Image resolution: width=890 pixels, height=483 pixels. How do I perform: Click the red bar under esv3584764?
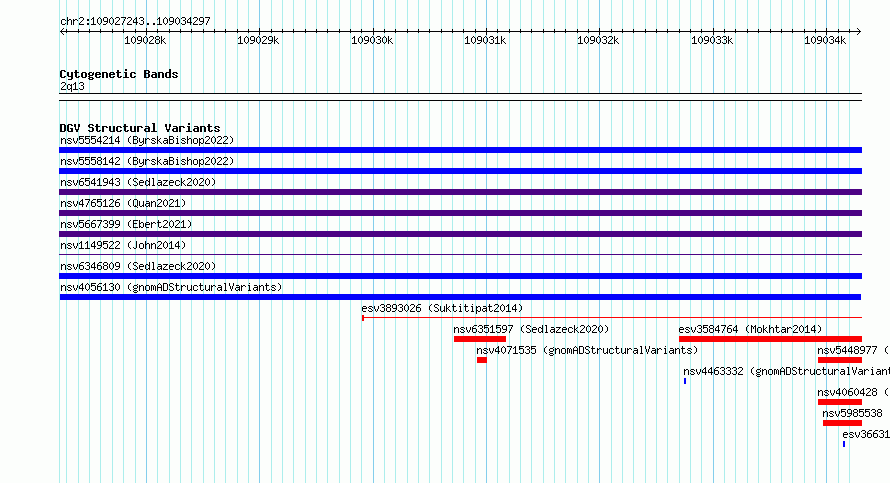(770, 339)
